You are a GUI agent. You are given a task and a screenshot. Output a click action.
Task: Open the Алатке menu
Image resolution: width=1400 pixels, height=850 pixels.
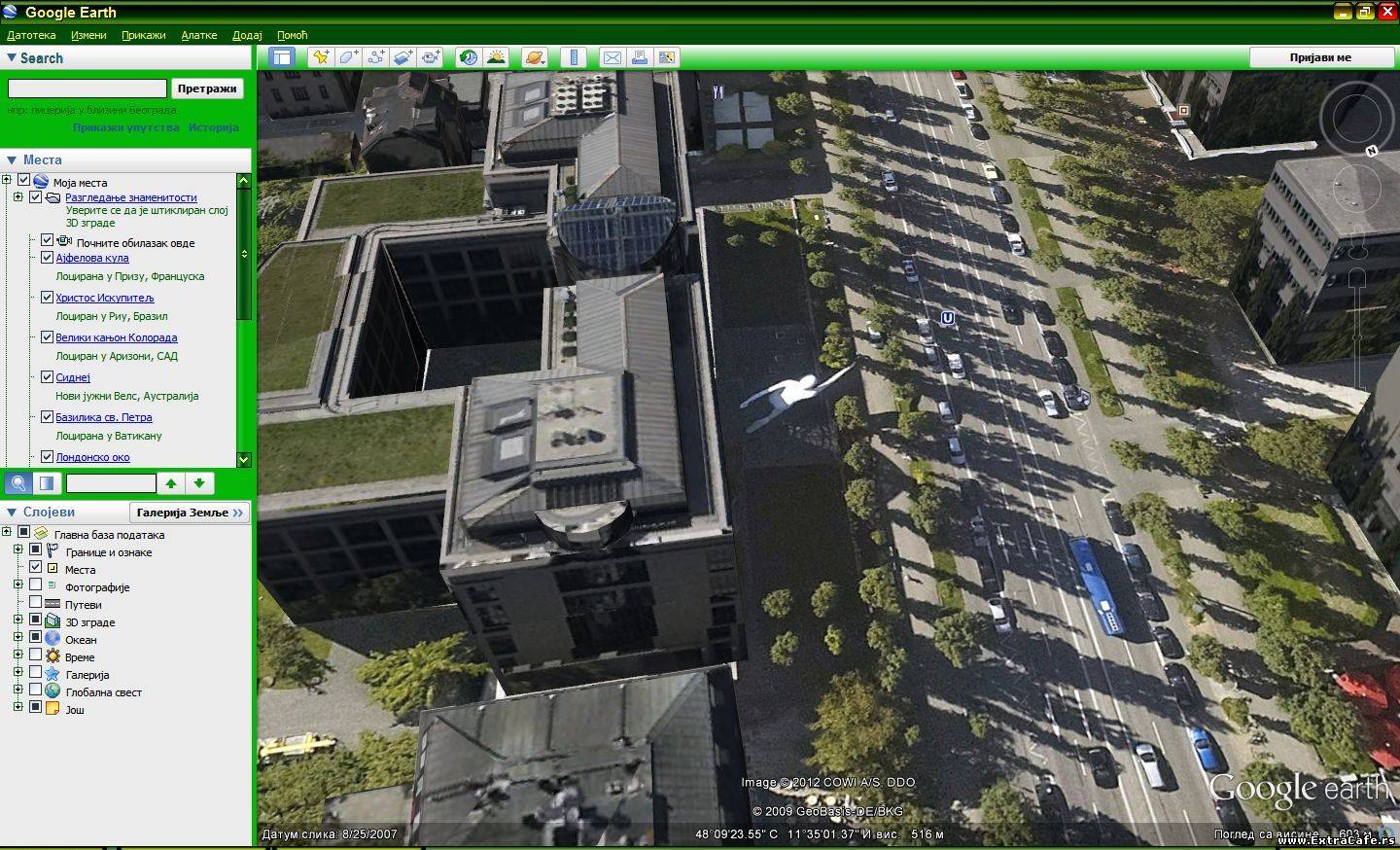click(199, 35)
